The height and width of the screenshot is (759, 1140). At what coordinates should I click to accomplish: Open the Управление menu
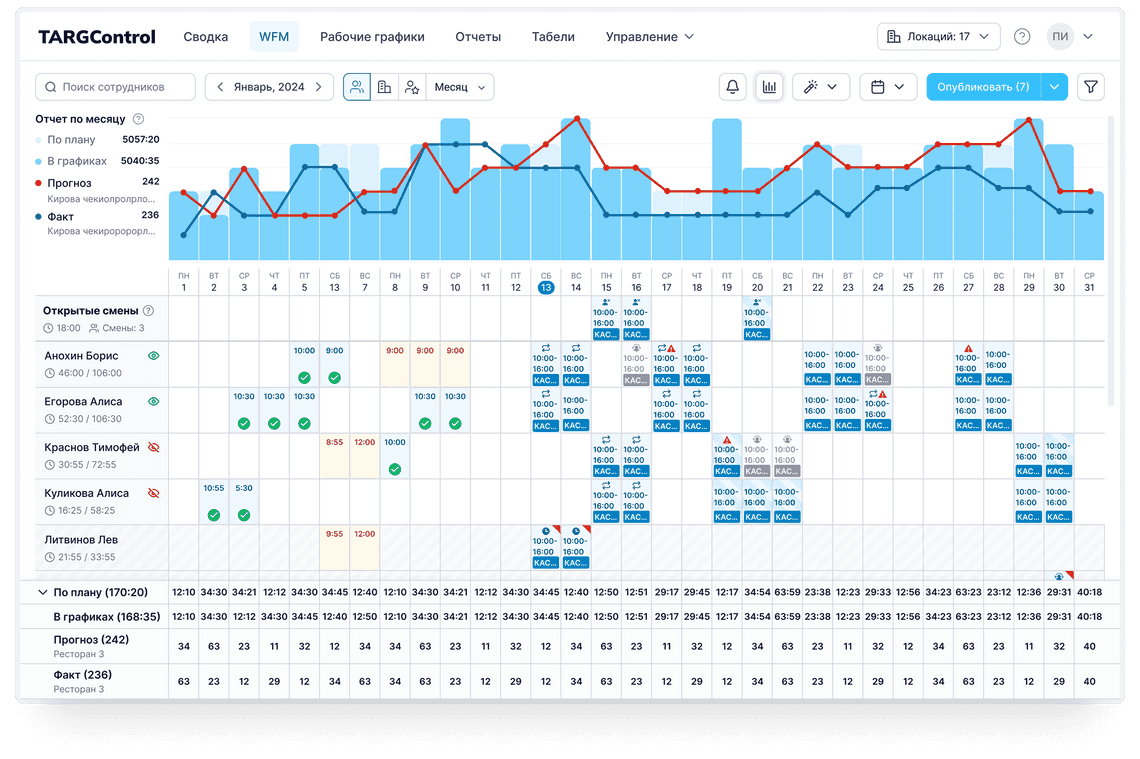[649, 37]
